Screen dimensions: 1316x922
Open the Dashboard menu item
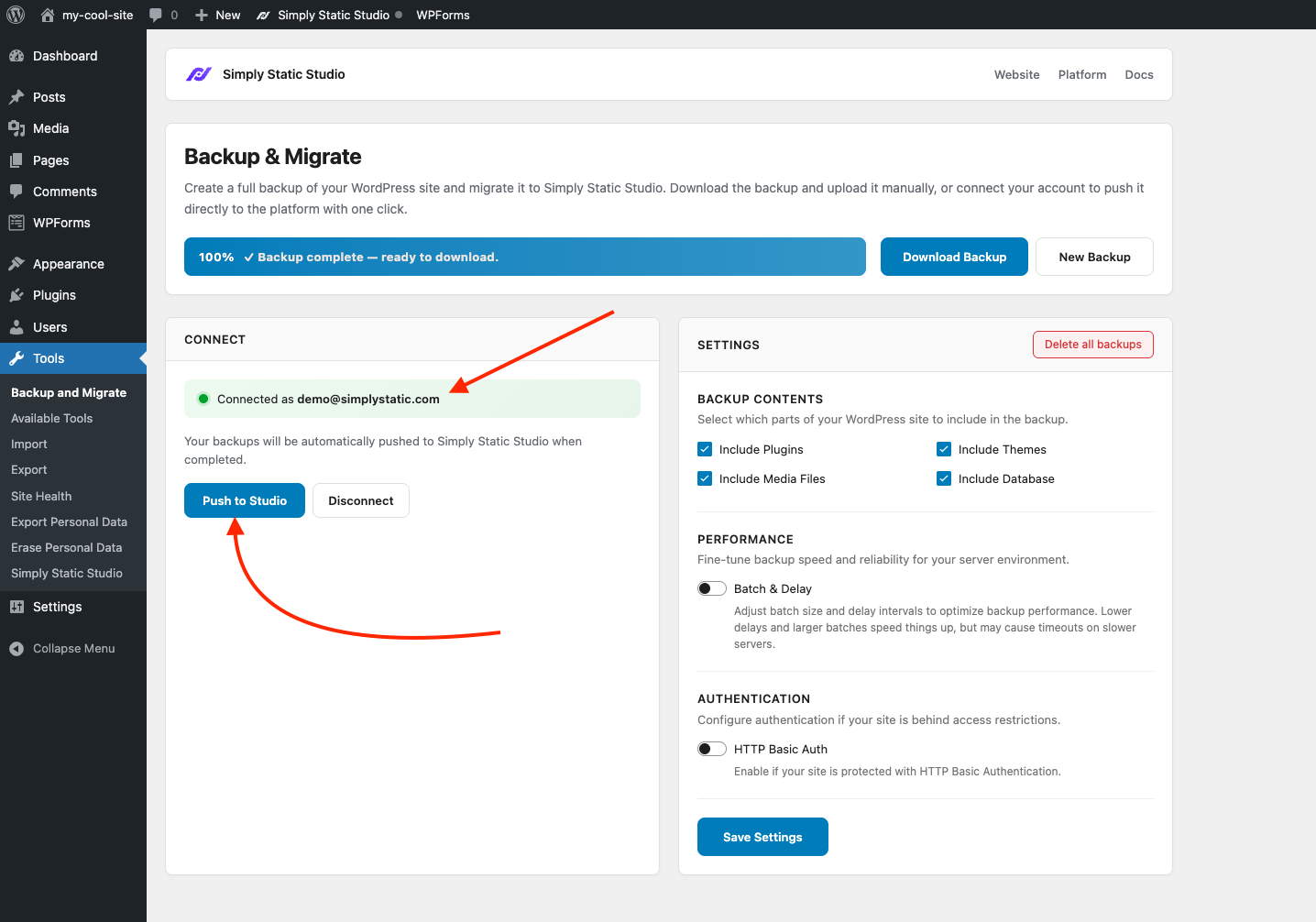[73, 56]
